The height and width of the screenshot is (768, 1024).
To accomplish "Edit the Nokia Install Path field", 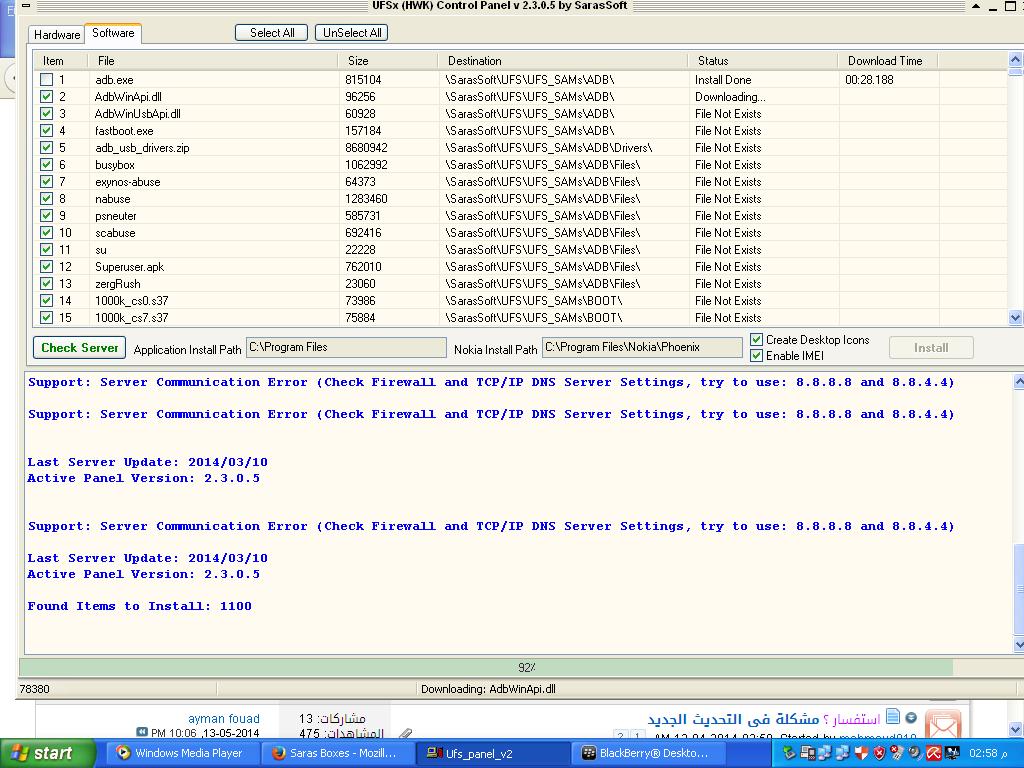I will [642, 347].
